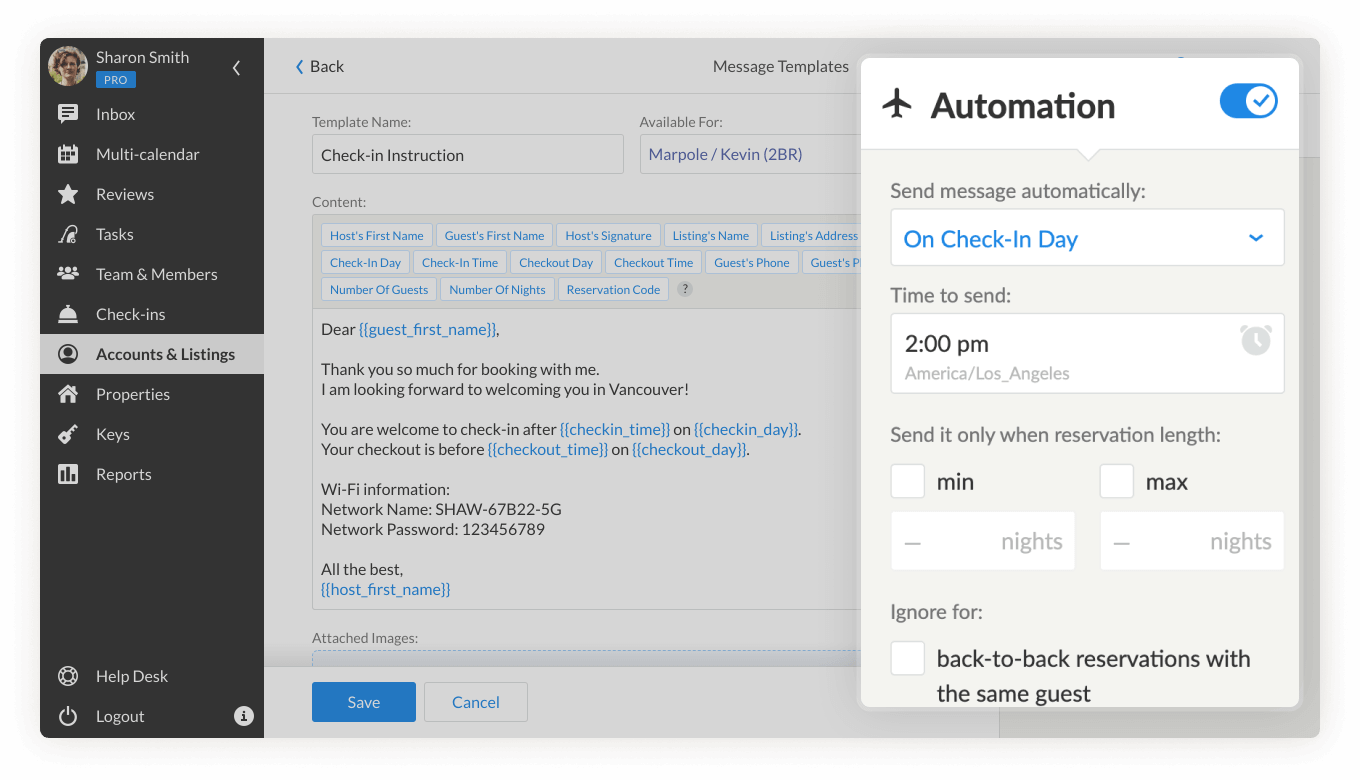Check the max reservation length checkbox
This screenshot has height=780, width=1360.
1117,481
